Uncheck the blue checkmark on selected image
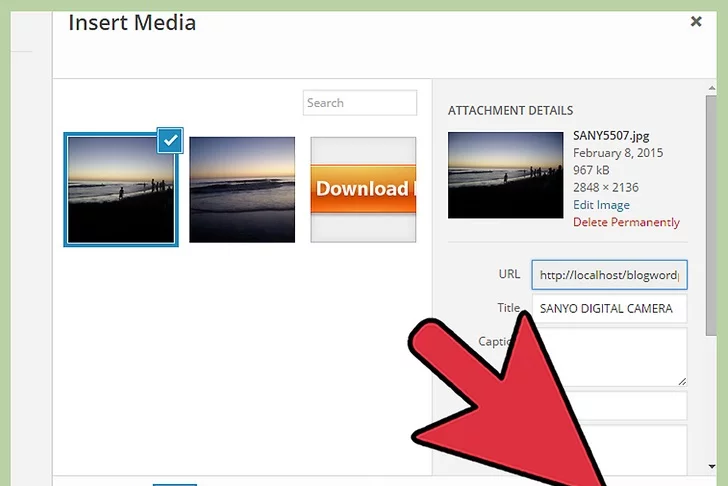 (x=171, y=141)
